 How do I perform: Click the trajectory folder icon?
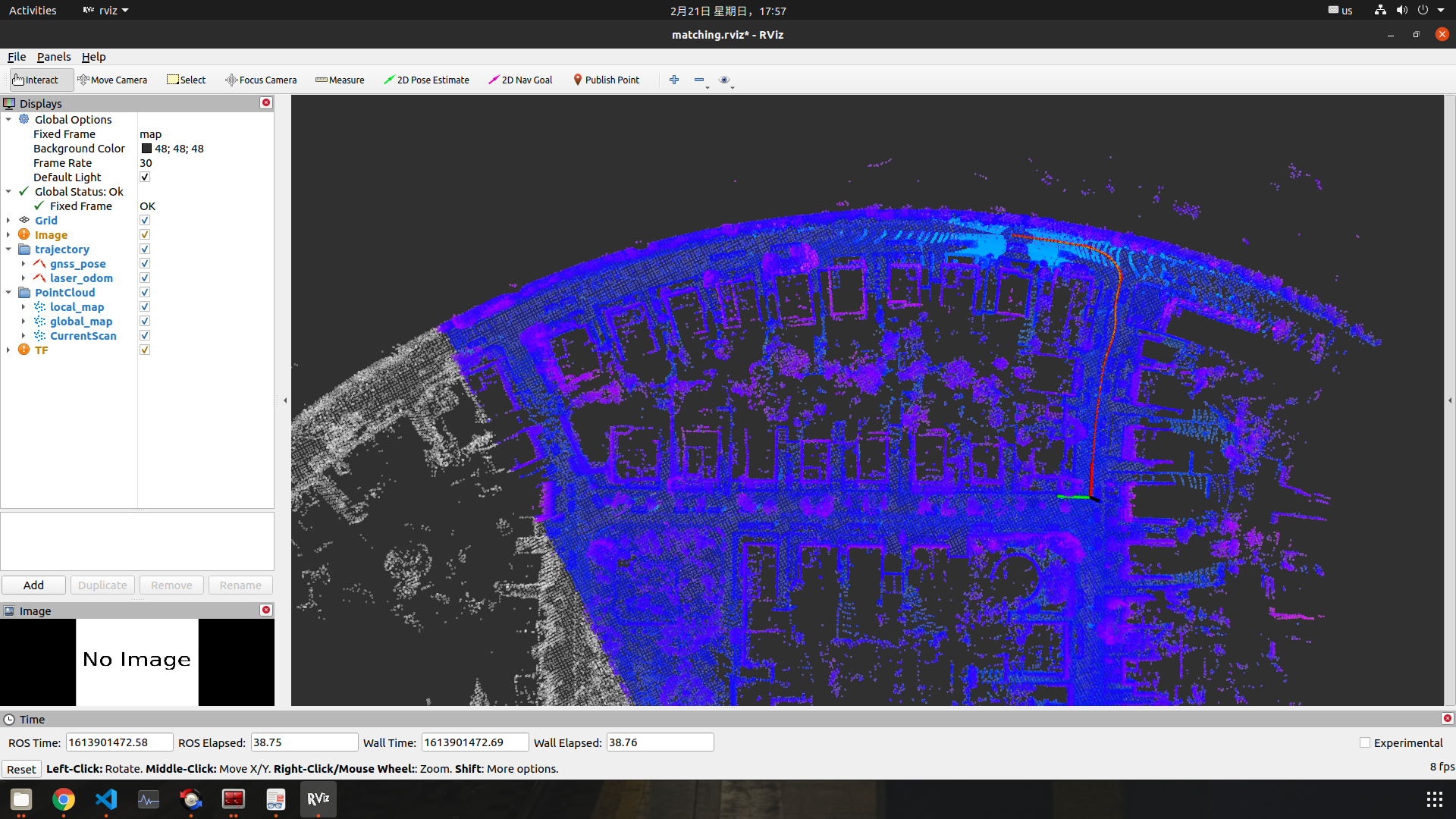click(24, 249)
